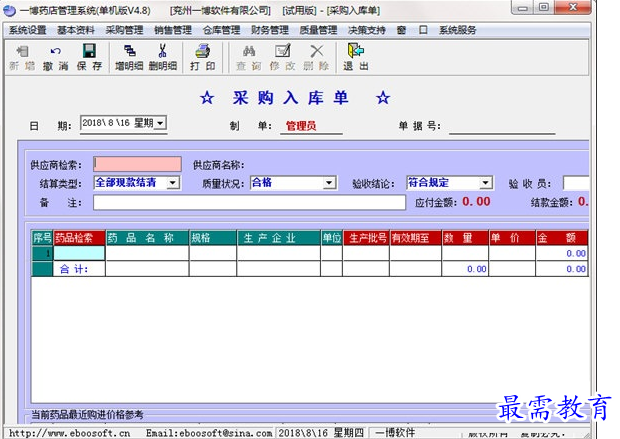The width and height of the screenshot is (620, 439).
Task: Open the 窗口 menu
Action: [x=412, y=30]
